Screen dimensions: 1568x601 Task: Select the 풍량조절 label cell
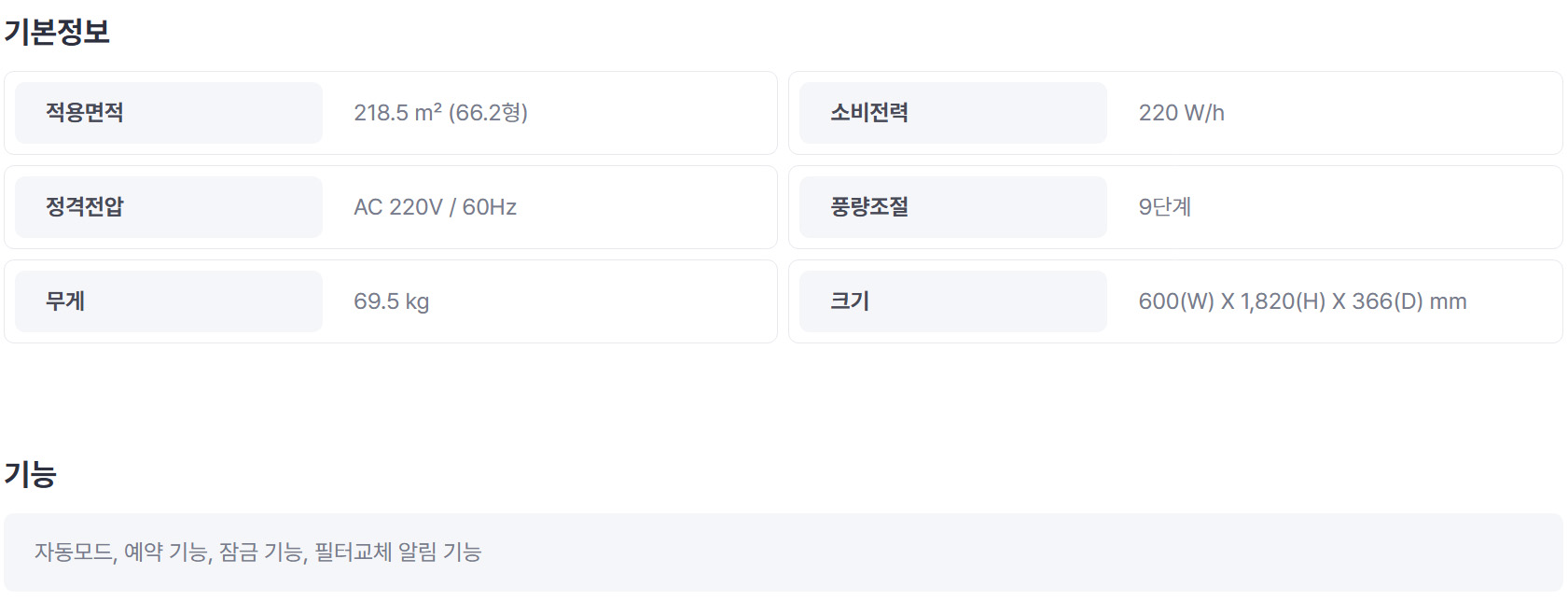[x=953, y=207]
